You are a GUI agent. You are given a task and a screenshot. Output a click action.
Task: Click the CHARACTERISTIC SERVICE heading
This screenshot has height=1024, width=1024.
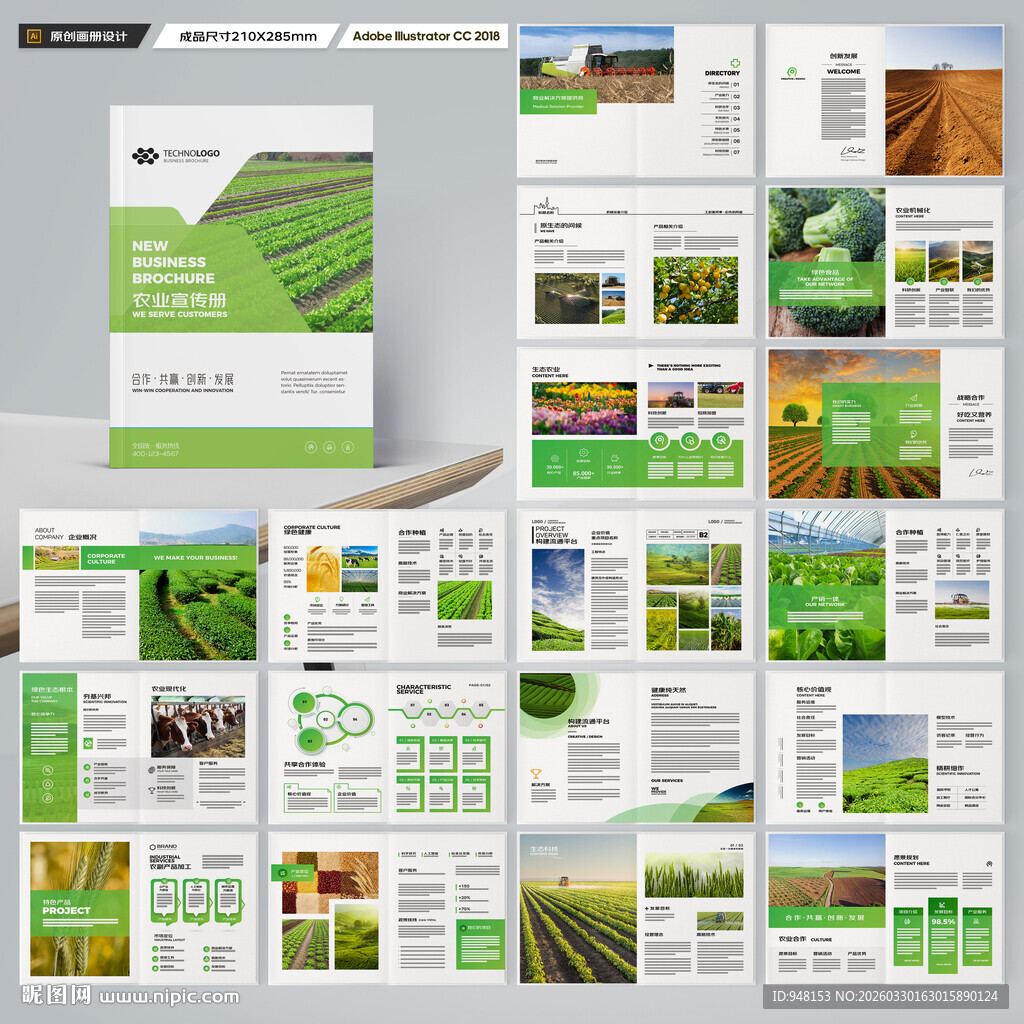423,689
